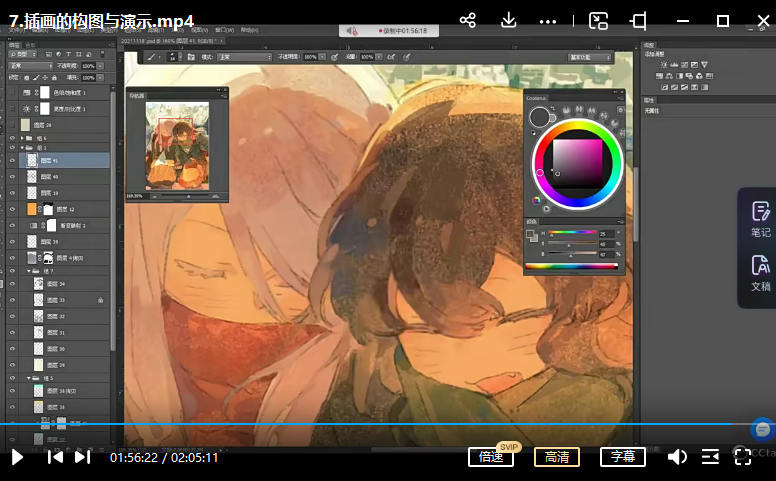Open the 文稿 transcript side panel

click(x=760, y=273)
